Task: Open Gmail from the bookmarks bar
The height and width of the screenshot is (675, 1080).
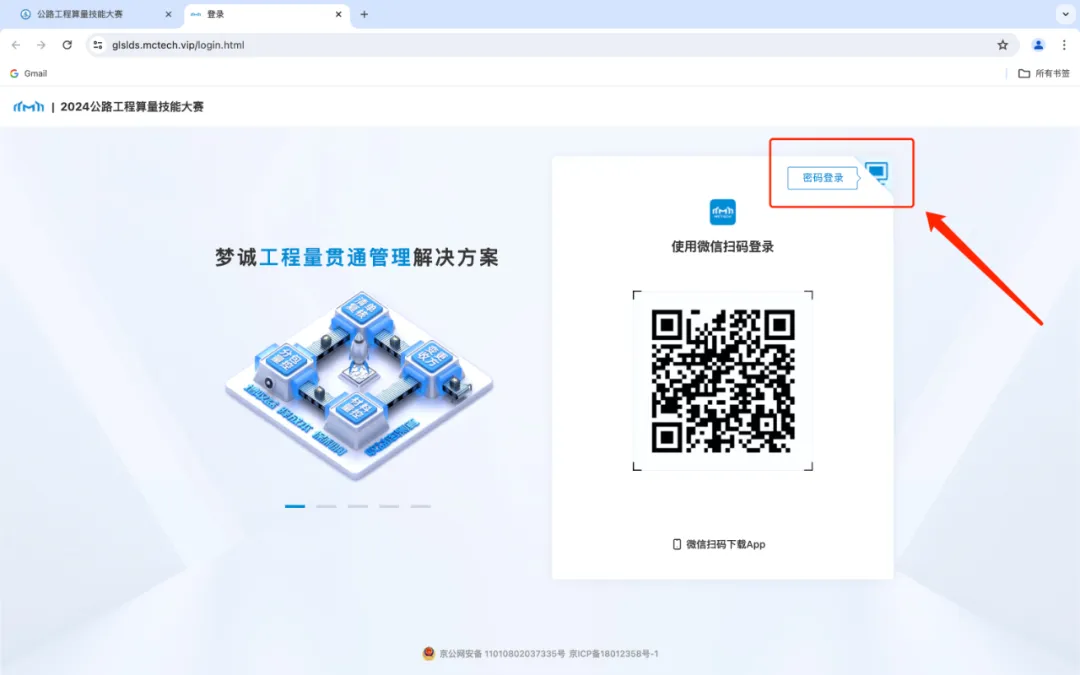Action: click(x=27, y=72)
